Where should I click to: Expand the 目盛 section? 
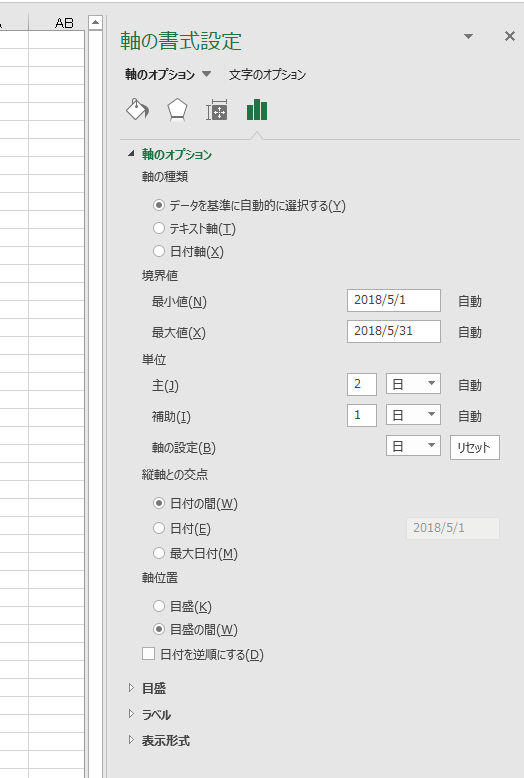click(131, 688)
